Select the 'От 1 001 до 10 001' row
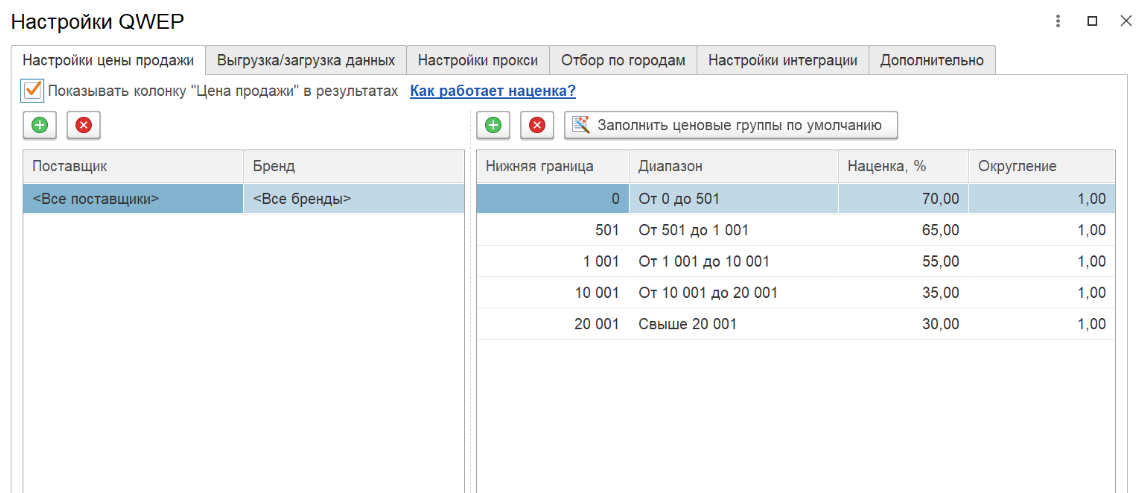 796,262
